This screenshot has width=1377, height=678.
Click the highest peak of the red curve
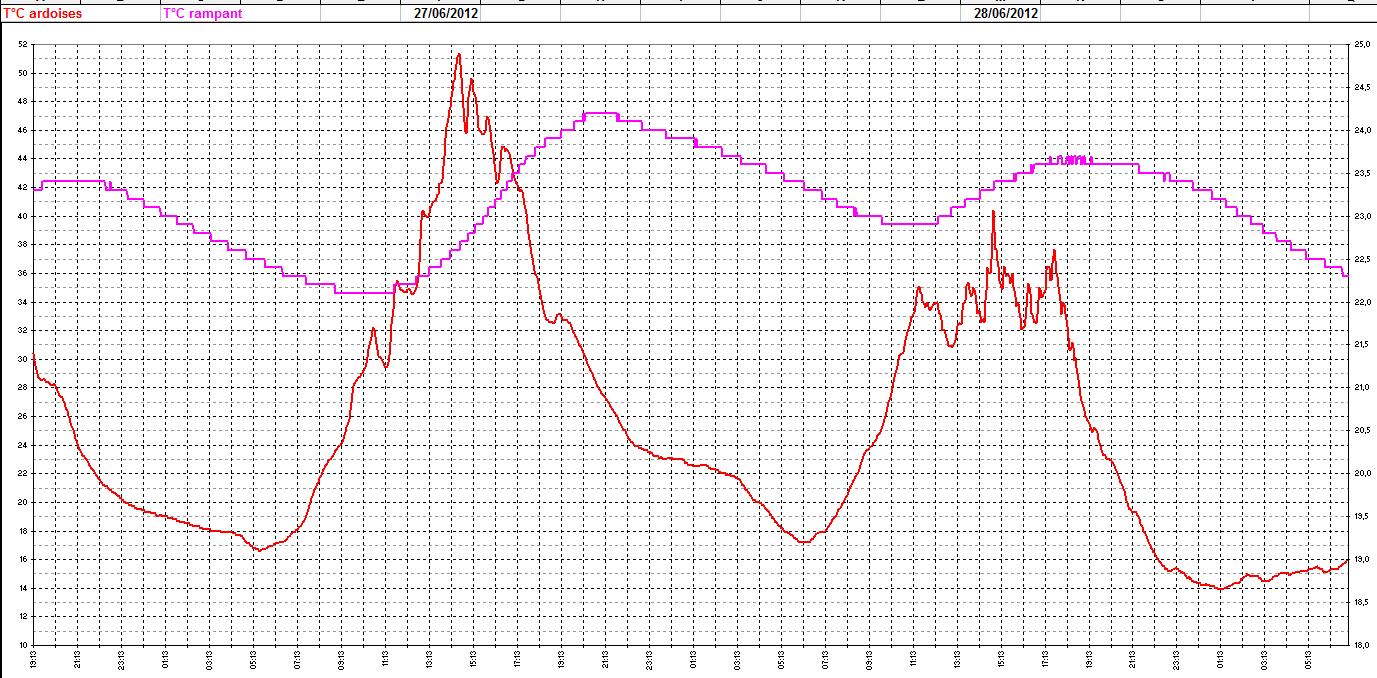[x=458, y=55]
